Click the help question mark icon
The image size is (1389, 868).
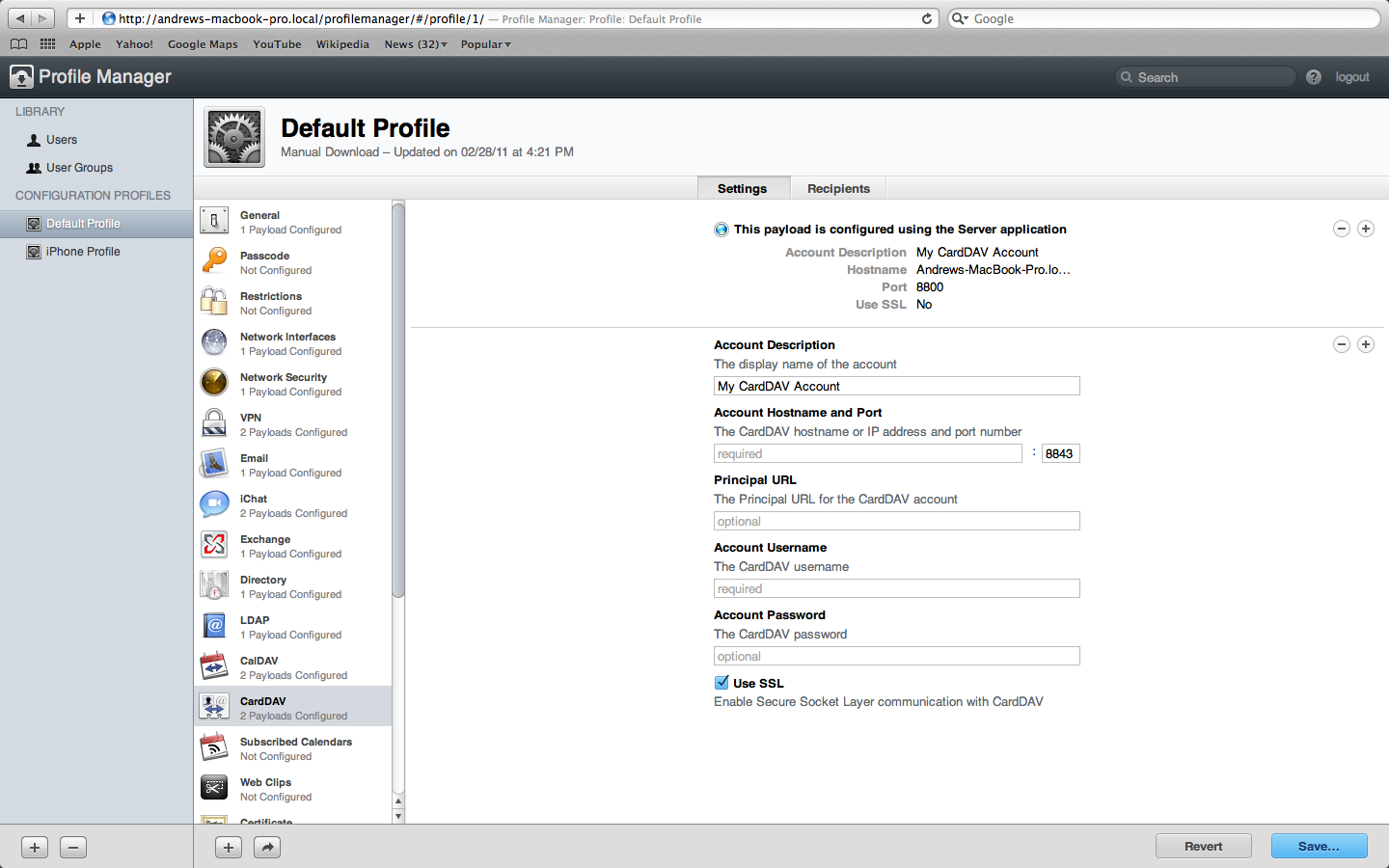tap(1314, 77)
